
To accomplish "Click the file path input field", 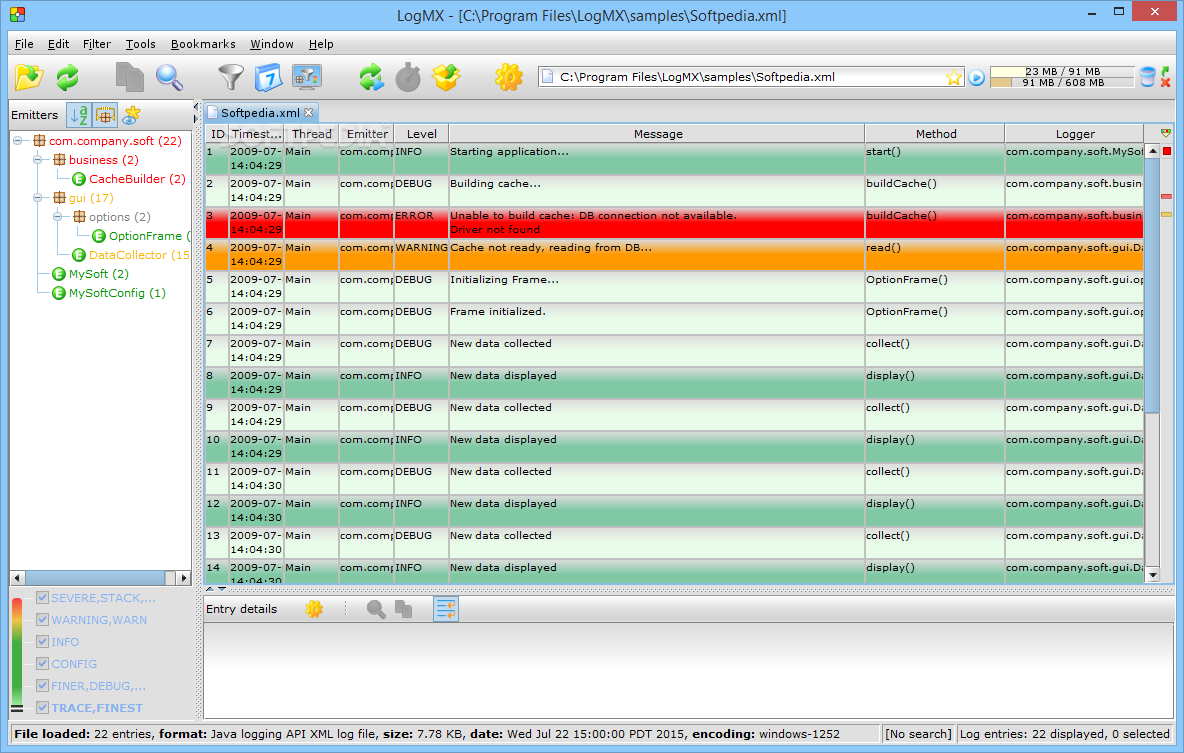I will click(751, 77).
